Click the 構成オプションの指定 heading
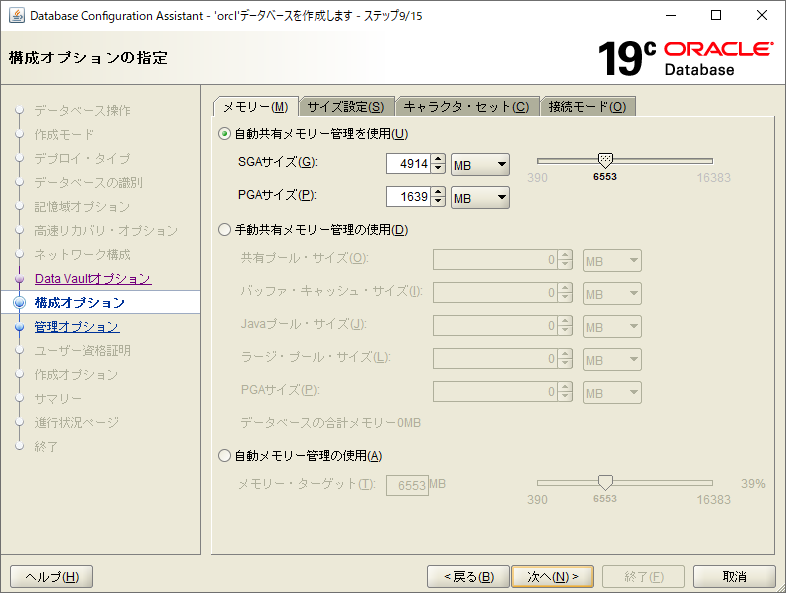Viewport: 786px width, 593px height. coord(88,58)
